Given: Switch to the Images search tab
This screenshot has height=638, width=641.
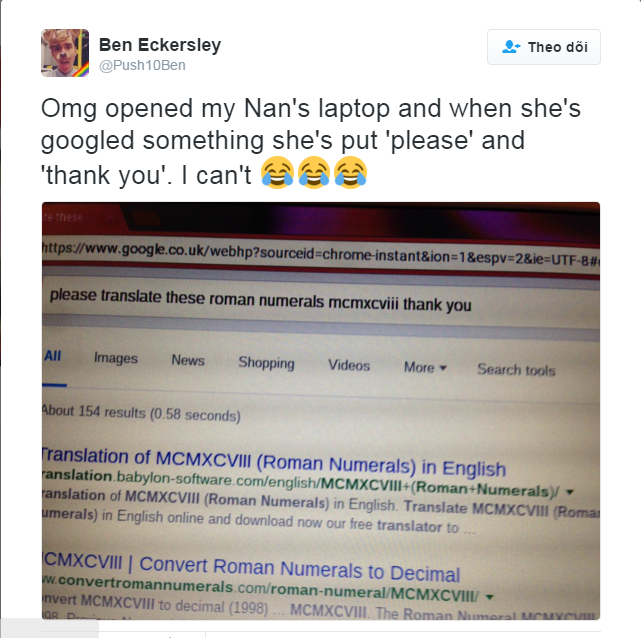Looking at the screenshot, I should click(116, 358).
